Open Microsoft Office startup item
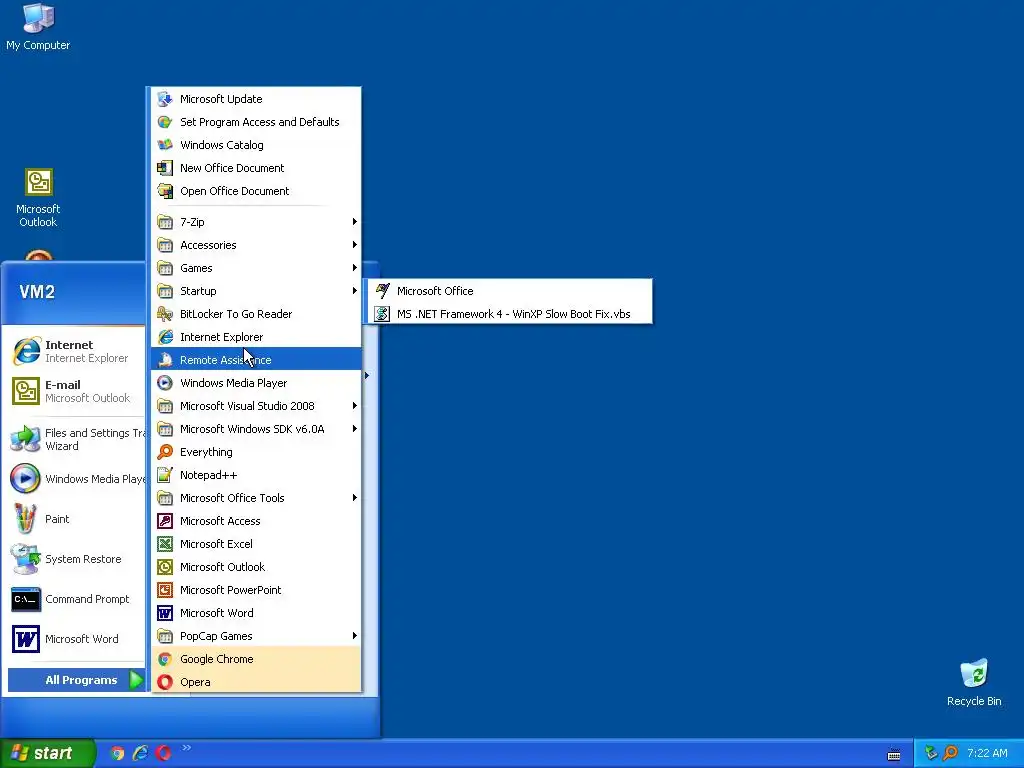1024x768 pixels. (x=510, y=291)
